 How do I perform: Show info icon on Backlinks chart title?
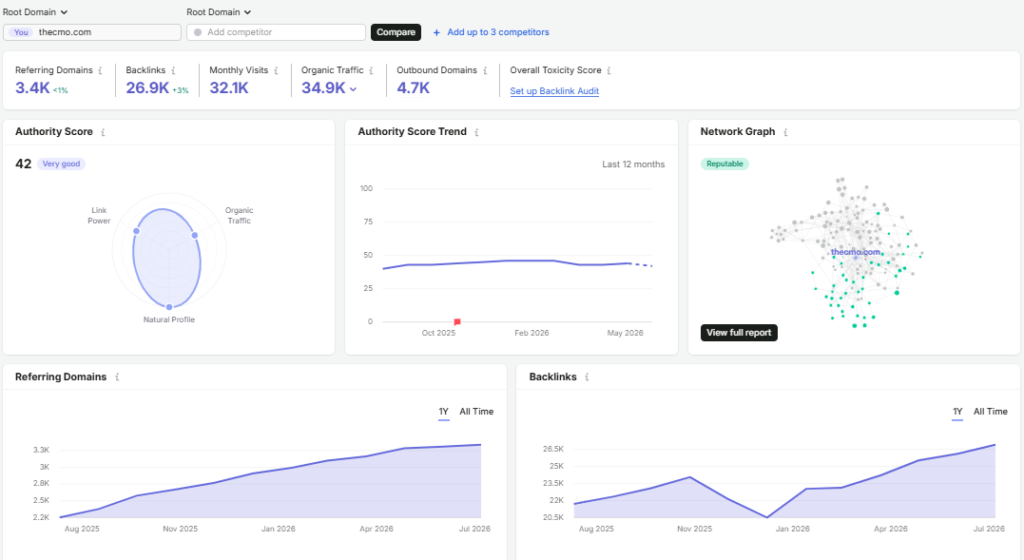pyautogui.click(x=587, y=377)
